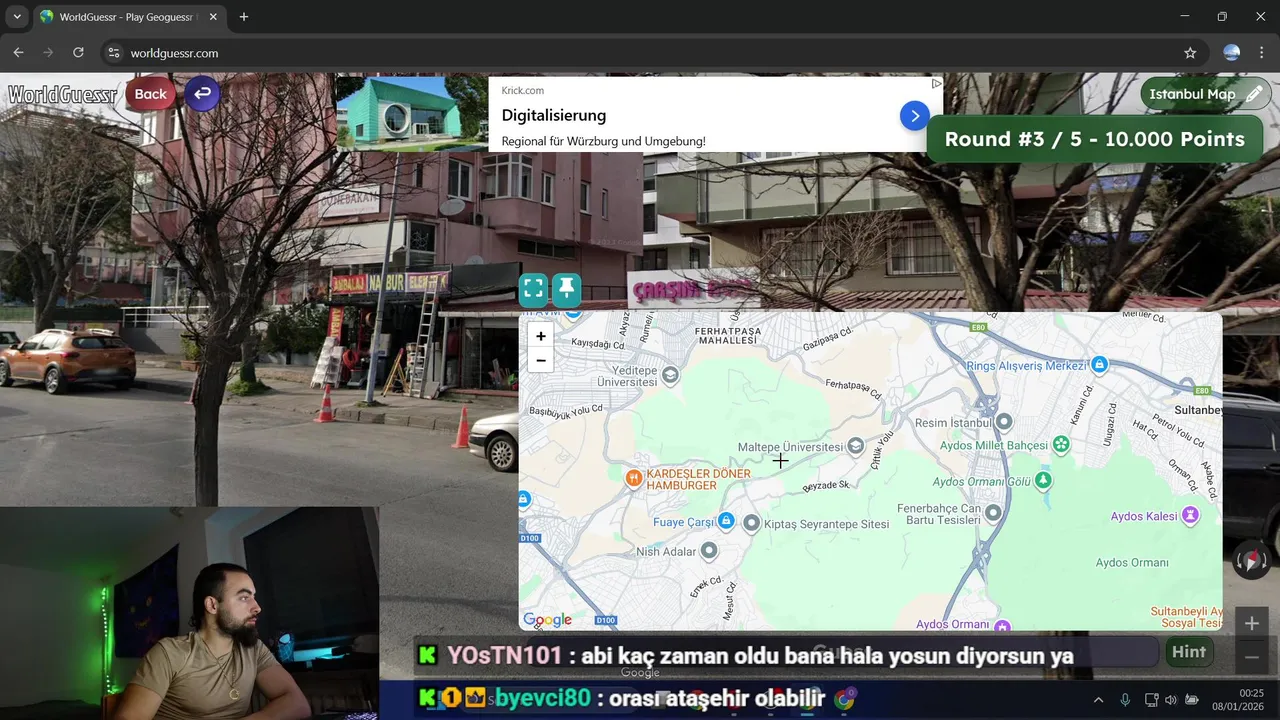The height and width of the screenshot is (720, 1280).
Task: Open a new browser tab
Action: (x=243, y=17)
